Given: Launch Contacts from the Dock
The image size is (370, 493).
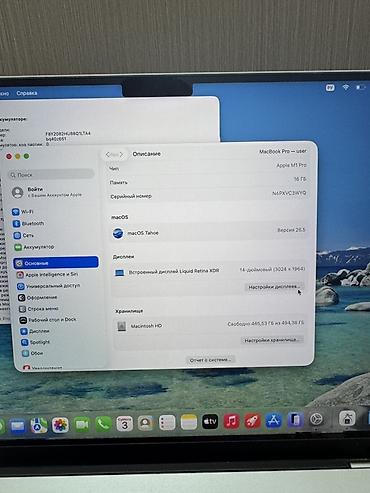Looking at the screenshot, I should [x=146, y=423].
